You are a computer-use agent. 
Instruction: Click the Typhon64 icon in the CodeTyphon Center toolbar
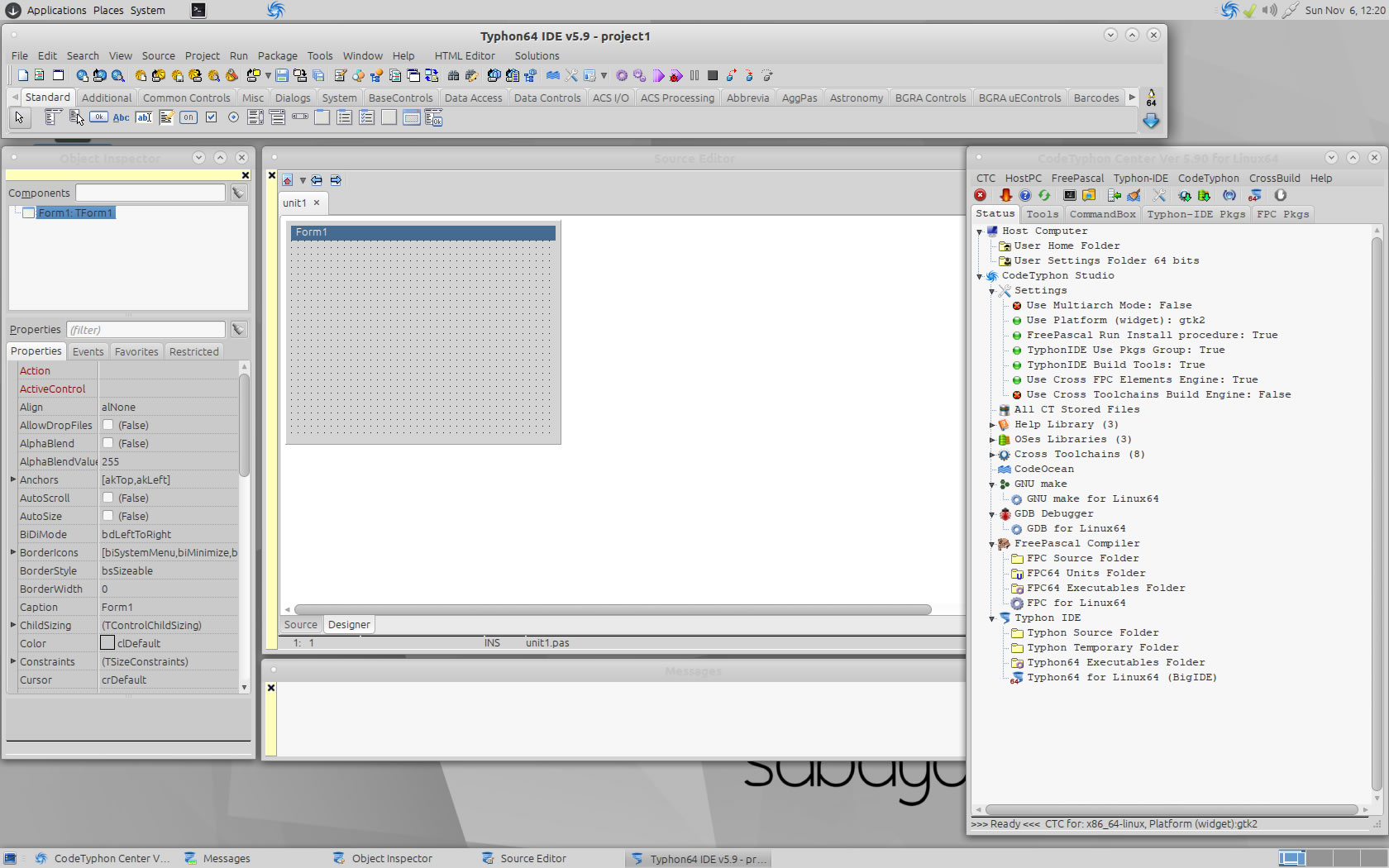[x=1255, y=195]
